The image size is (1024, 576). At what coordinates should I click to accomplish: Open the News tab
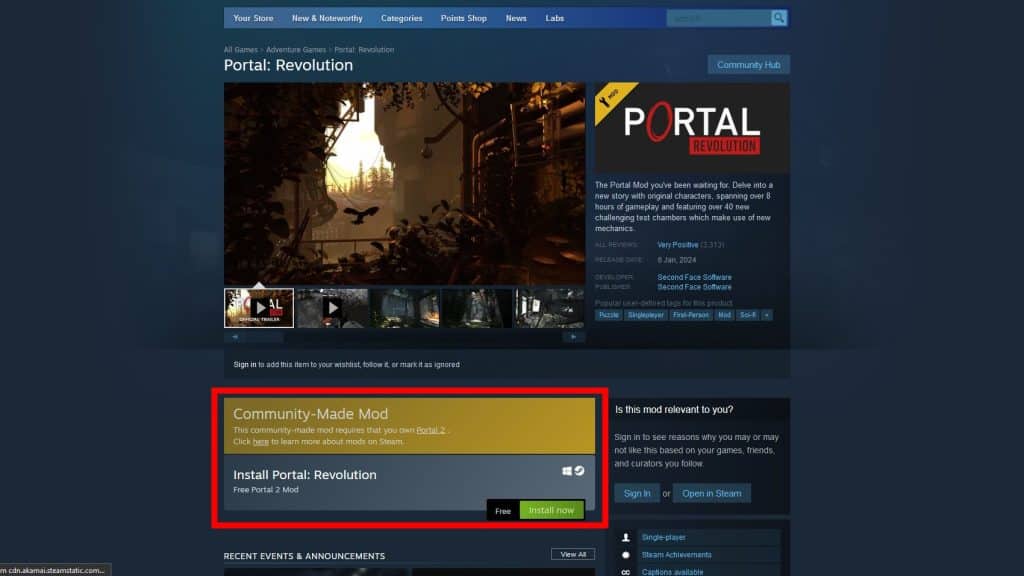point(516,18)
